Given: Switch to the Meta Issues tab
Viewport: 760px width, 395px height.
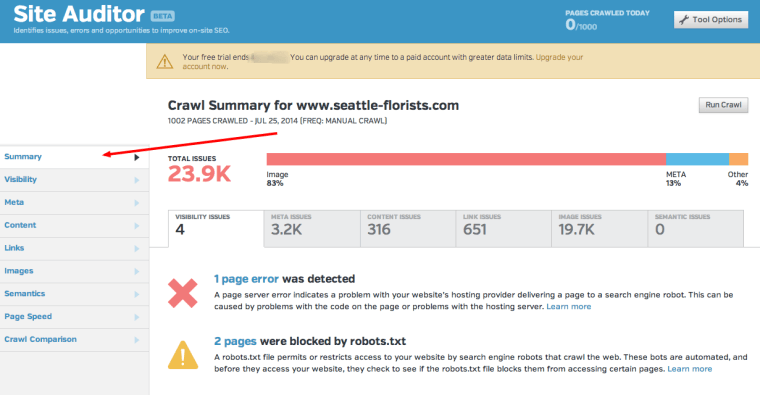Looking at the screenshot, I should pyautogui.click(x=312, y=228).
